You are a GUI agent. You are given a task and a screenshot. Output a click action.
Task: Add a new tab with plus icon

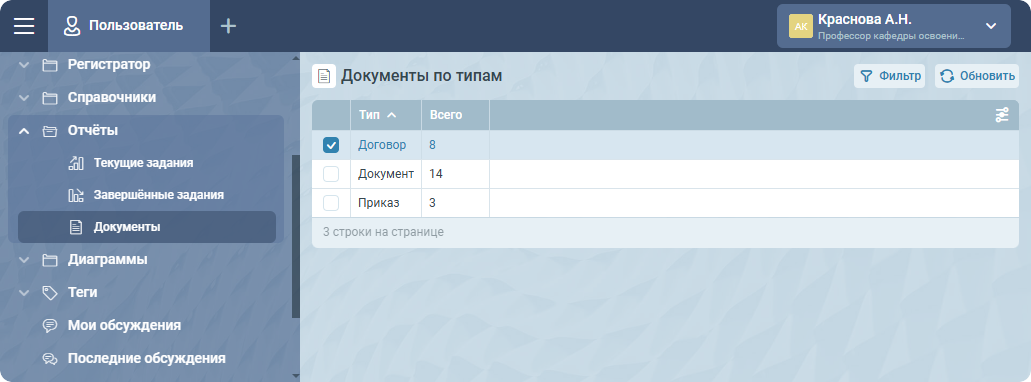228,26
